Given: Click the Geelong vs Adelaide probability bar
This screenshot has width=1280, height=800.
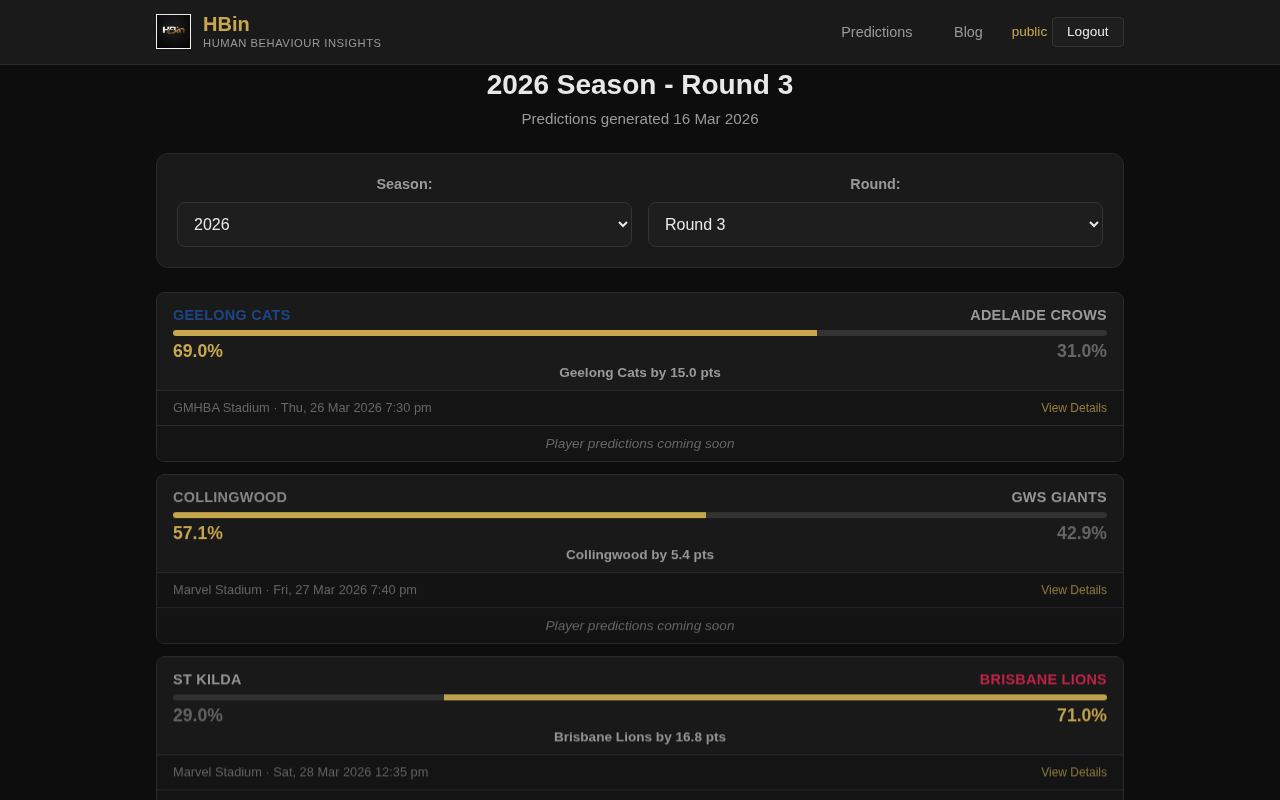Looking at the screenshot, I should [640, 333].
